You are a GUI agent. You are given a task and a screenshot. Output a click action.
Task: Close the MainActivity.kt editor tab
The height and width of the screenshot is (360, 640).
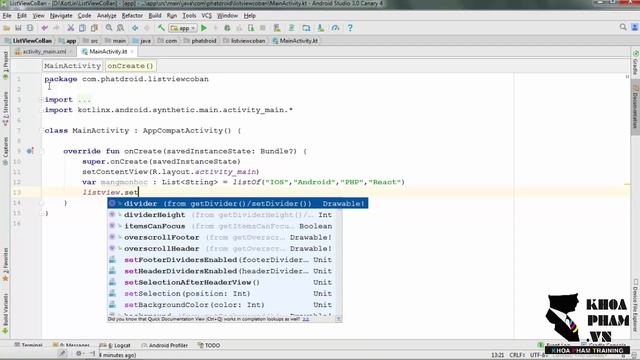pos(132,52)
